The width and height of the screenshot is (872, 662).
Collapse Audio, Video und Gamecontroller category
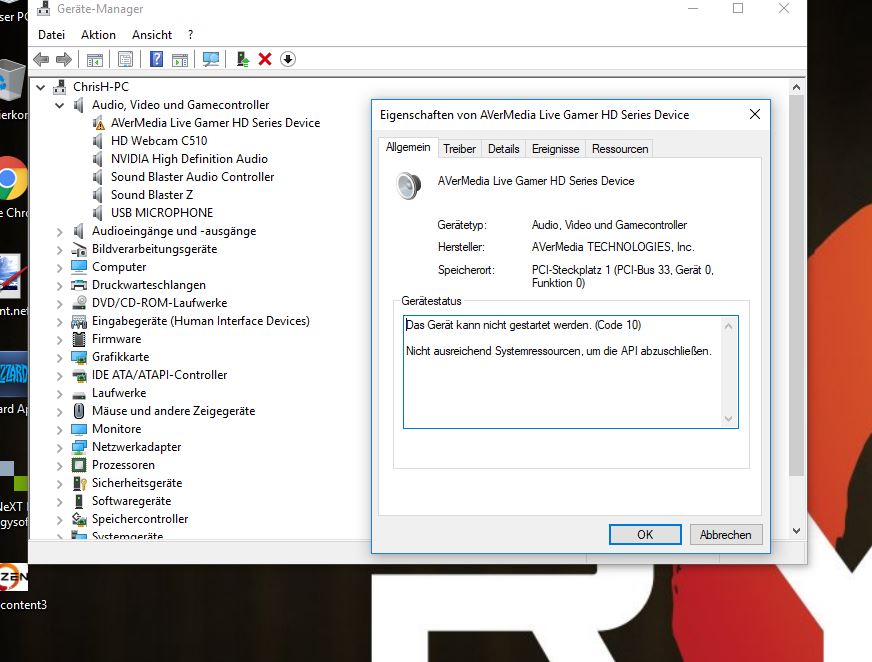[60, 105]
